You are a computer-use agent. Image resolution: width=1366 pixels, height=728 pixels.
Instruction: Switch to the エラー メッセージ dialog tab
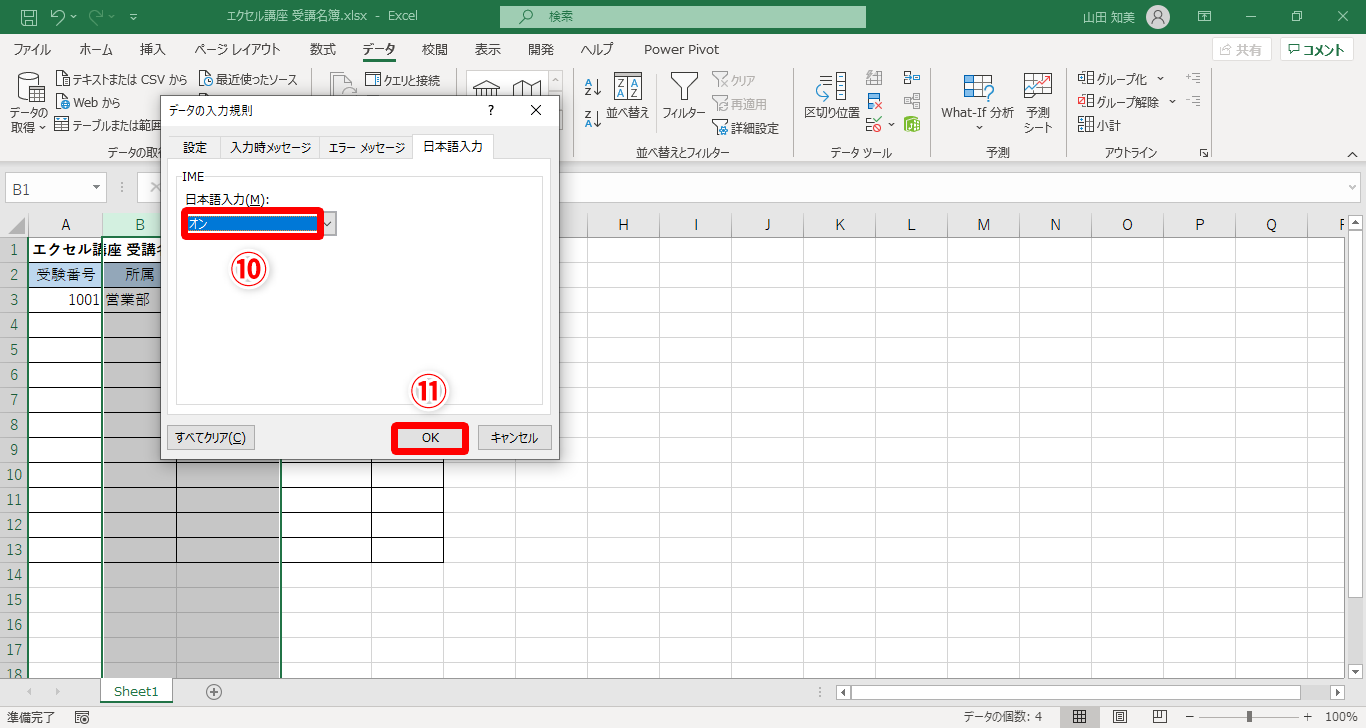click(x=367, y=147)
